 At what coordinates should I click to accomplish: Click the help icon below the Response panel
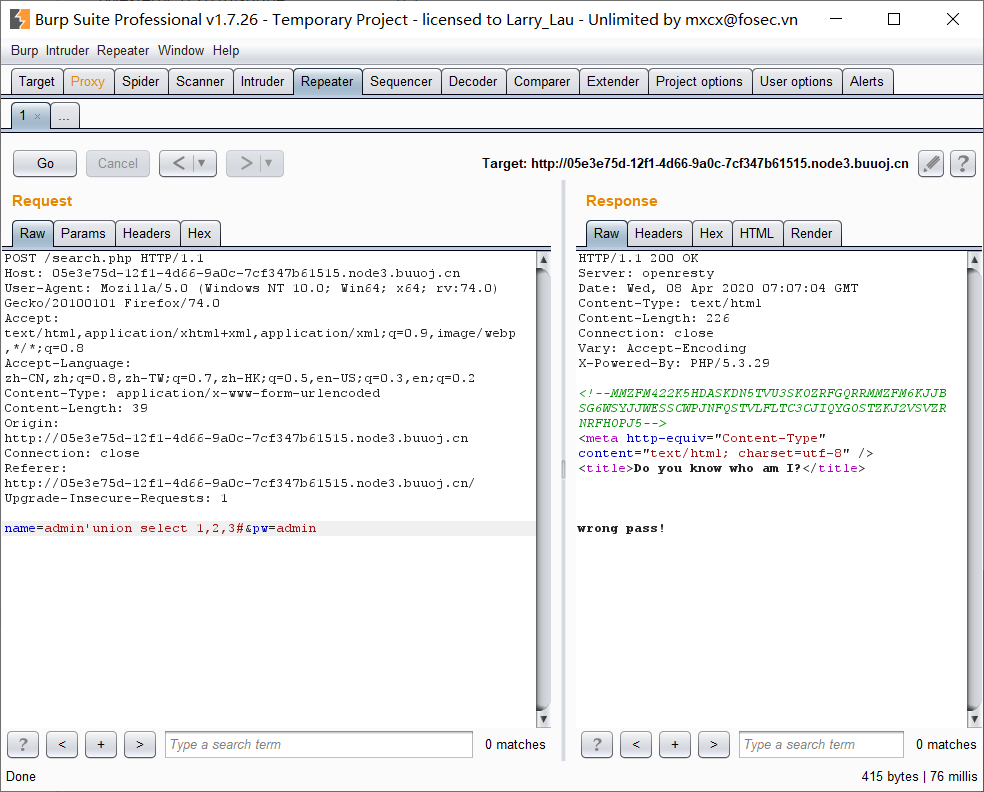597,744
